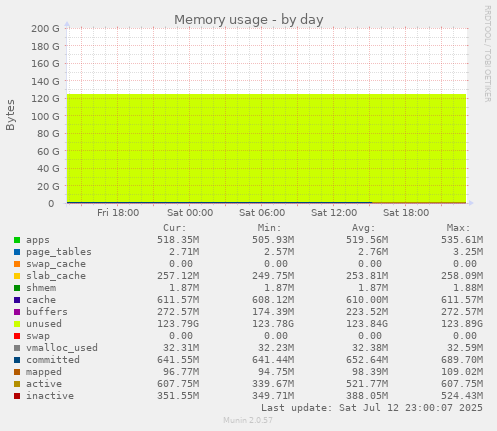
Task: Click inactive average value 388.05M
Action: coord(367,396)
